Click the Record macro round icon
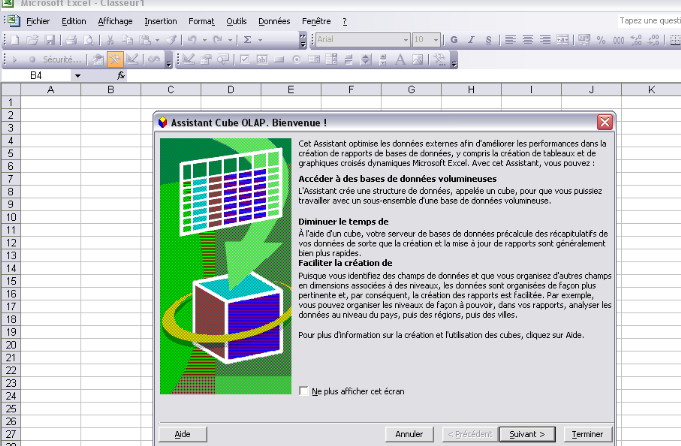Image resolution: width=681 pixels, height=446 pixels. 32,59
